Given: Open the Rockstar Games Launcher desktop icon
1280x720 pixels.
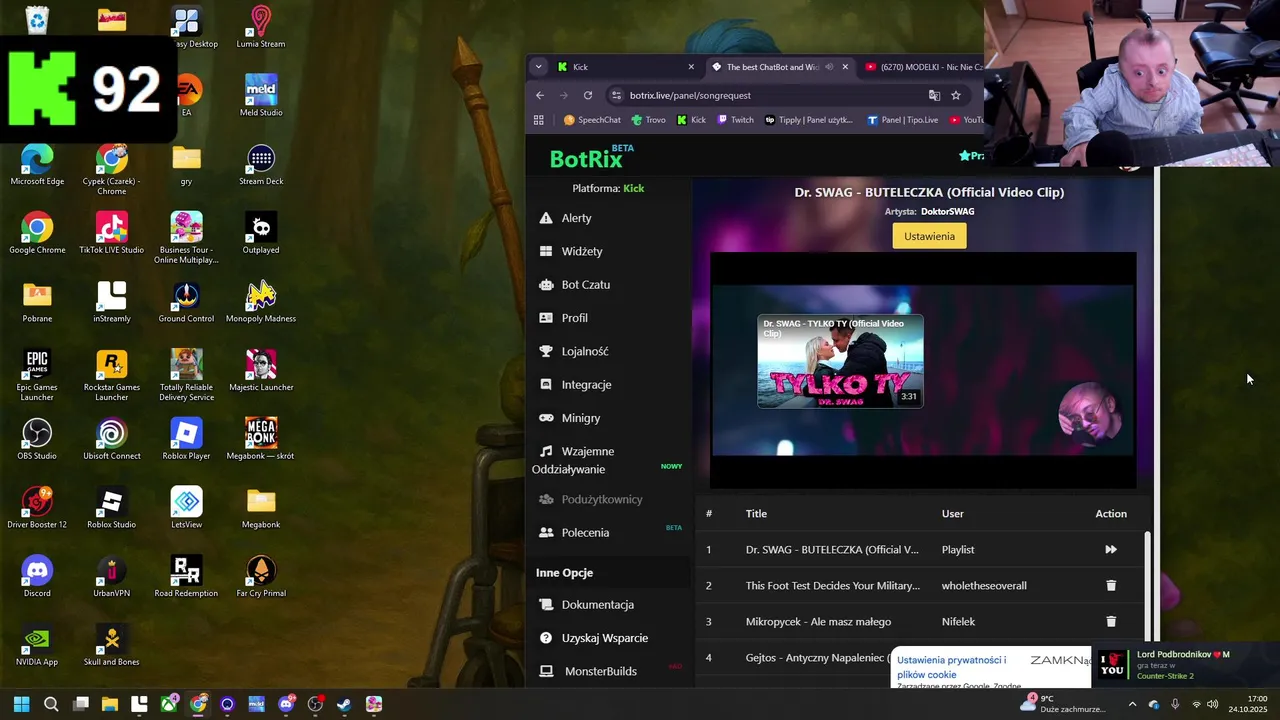Looking at the screenshot, I should 111,376.
